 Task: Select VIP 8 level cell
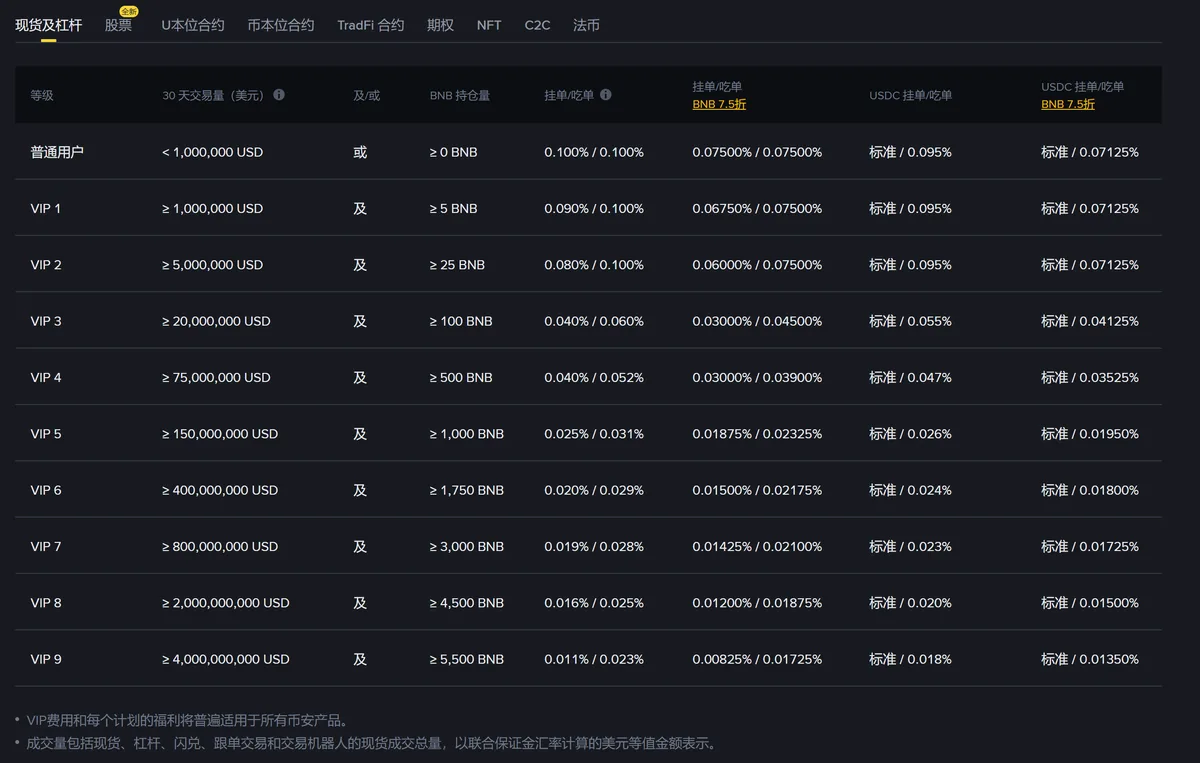pyautogui.click(x=46, y=603)
